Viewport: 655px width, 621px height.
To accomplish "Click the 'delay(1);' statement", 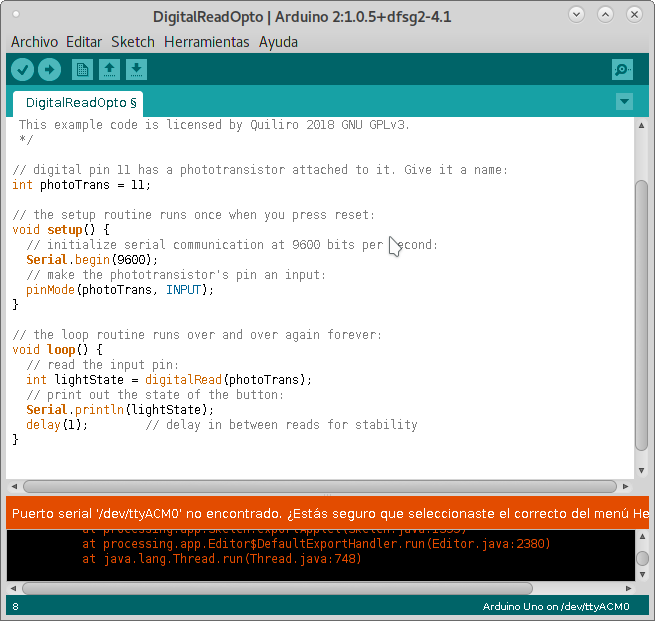I will click(x=57, y=425).
